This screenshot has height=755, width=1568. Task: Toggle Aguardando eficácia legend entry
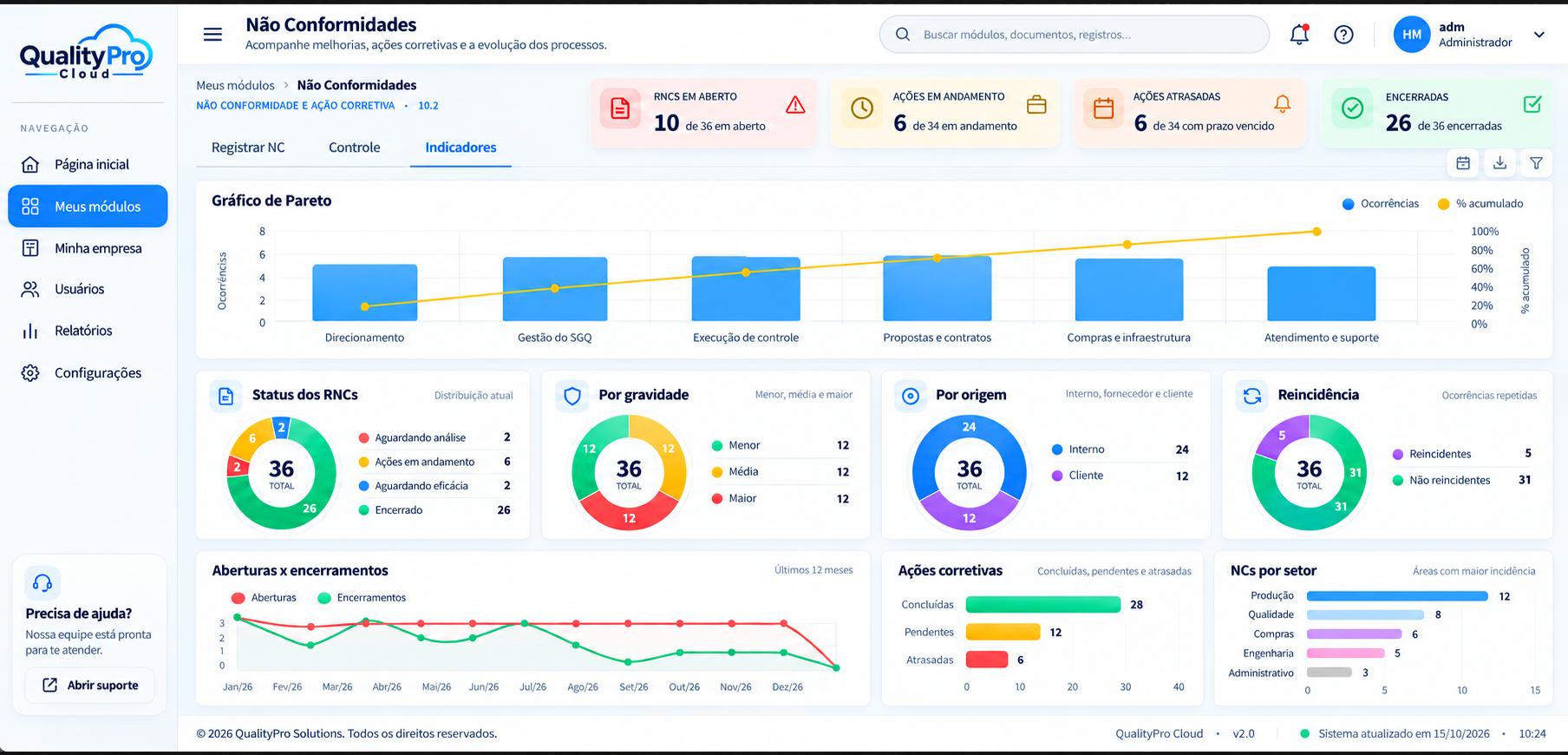click(434, 486)
